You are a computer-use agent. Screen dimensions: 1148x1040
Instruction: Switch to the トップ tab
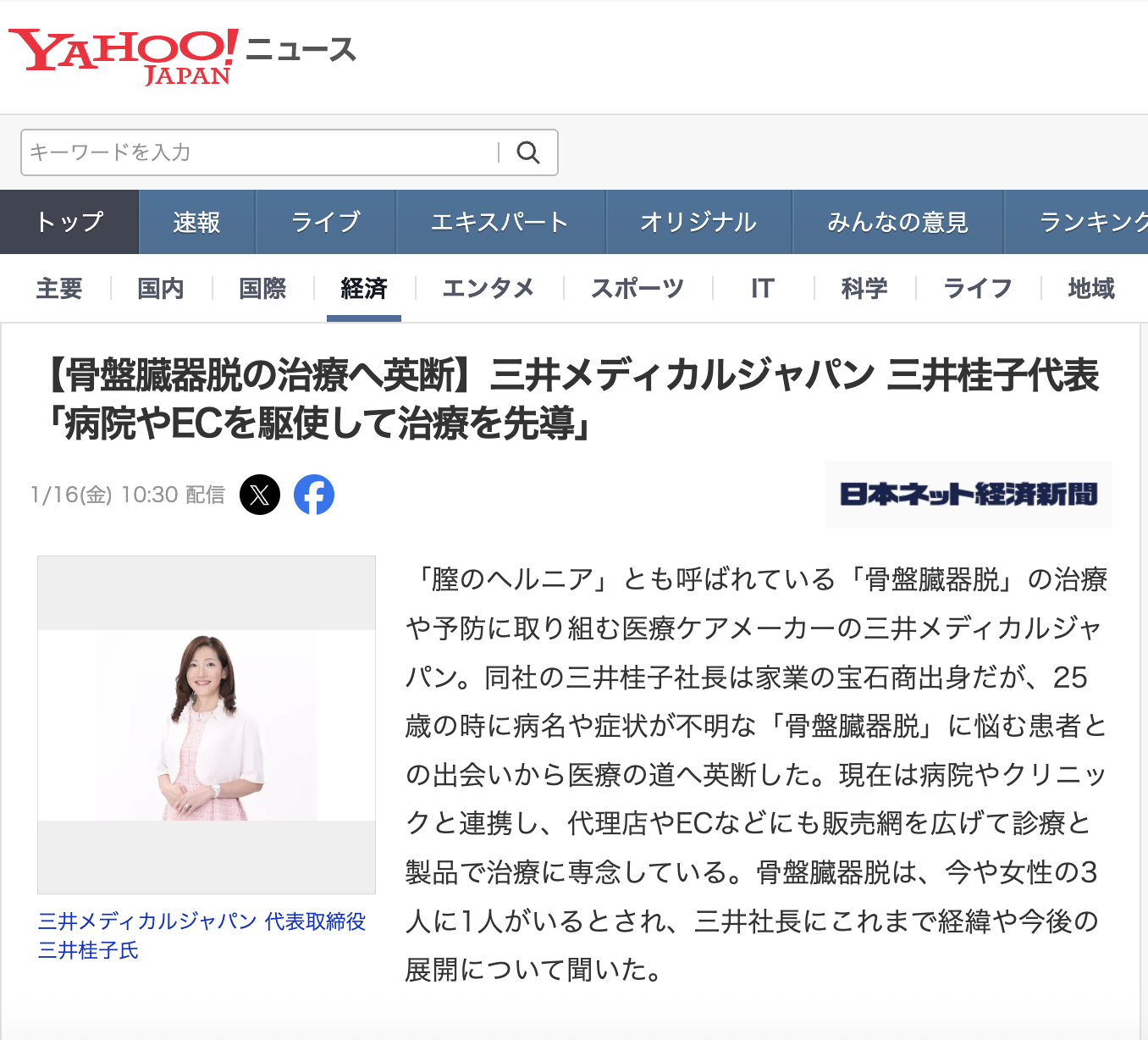coord(69,221)
